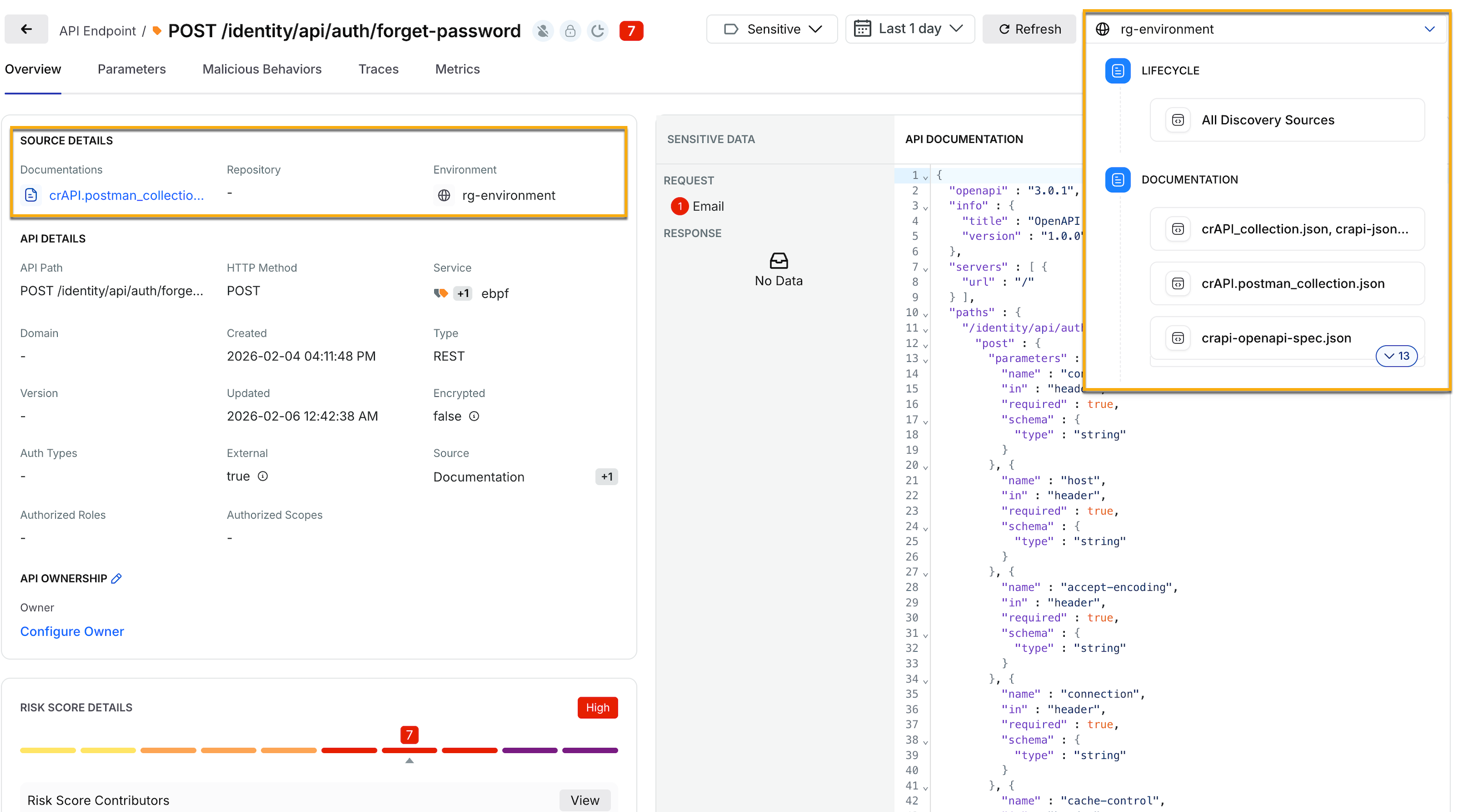This screenshot has width=1460, height=812.
Task: Open the Last 1 day time range dropdown
Action: pos(910,29)
